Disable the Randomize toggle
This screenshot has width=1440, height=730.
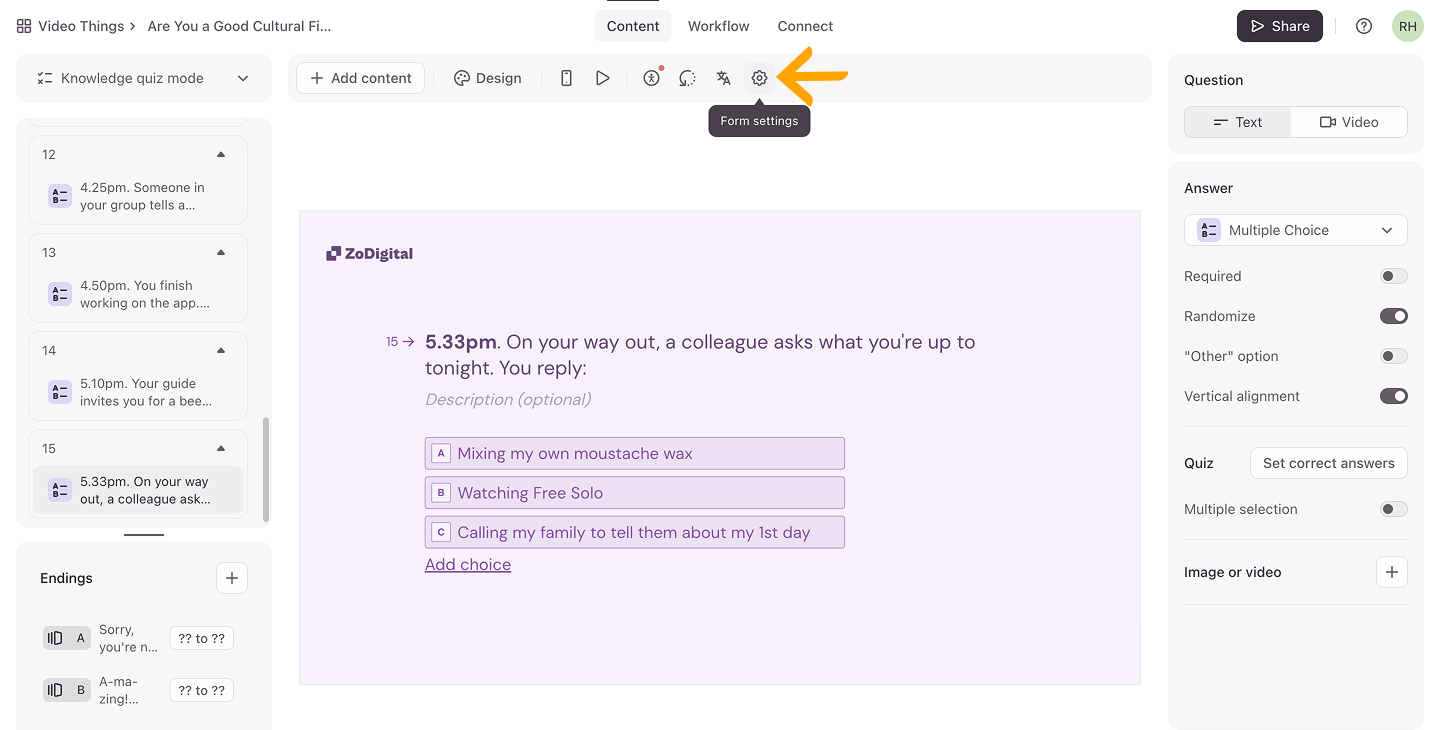[1393, 316]
